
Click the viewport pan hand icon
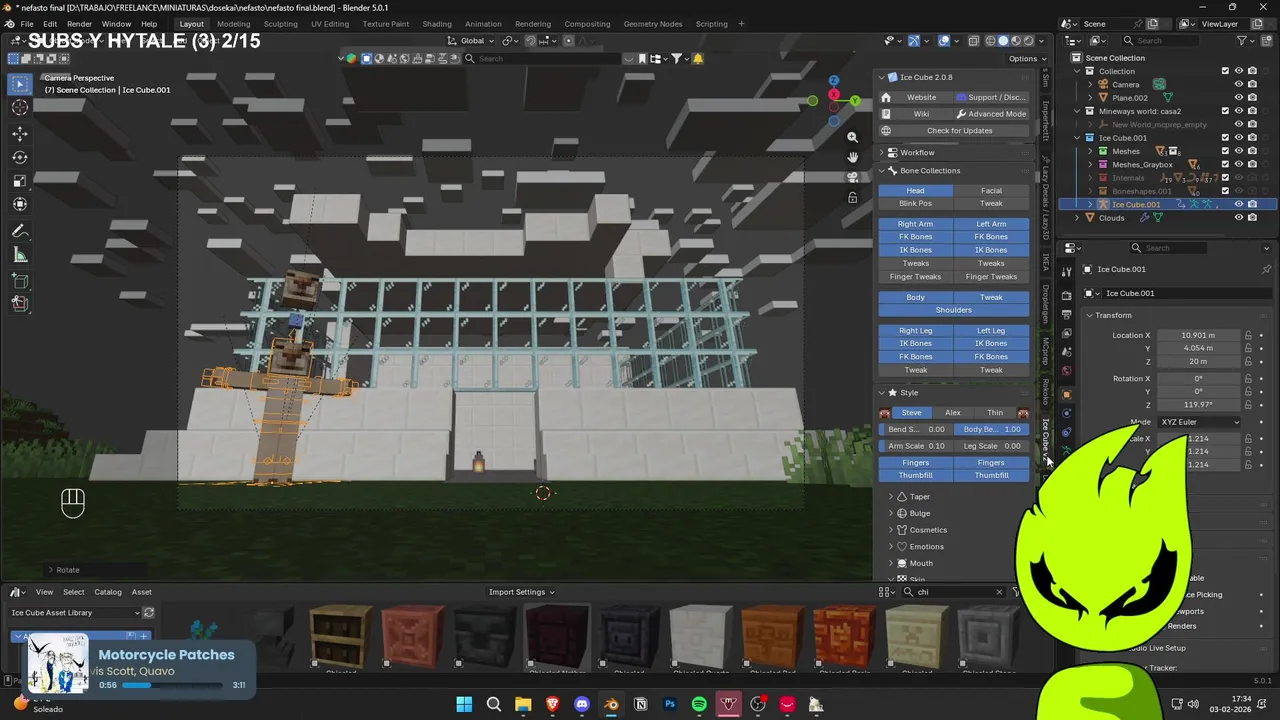[852, 157]
